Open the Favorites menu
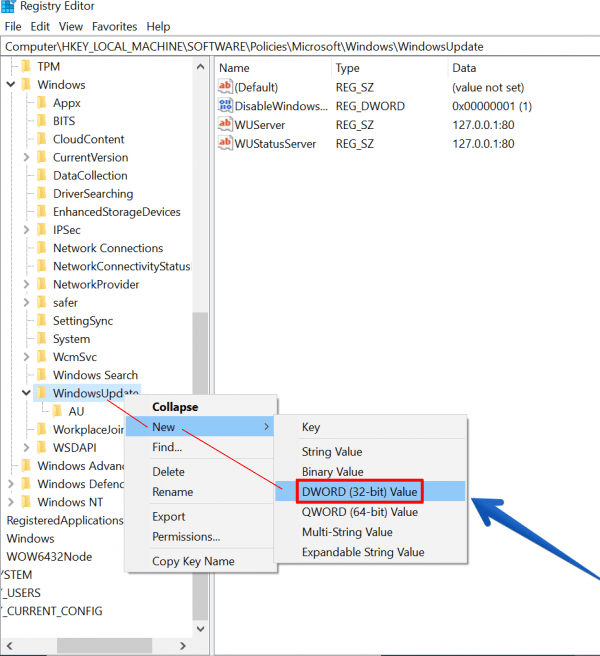 point(115,26)
